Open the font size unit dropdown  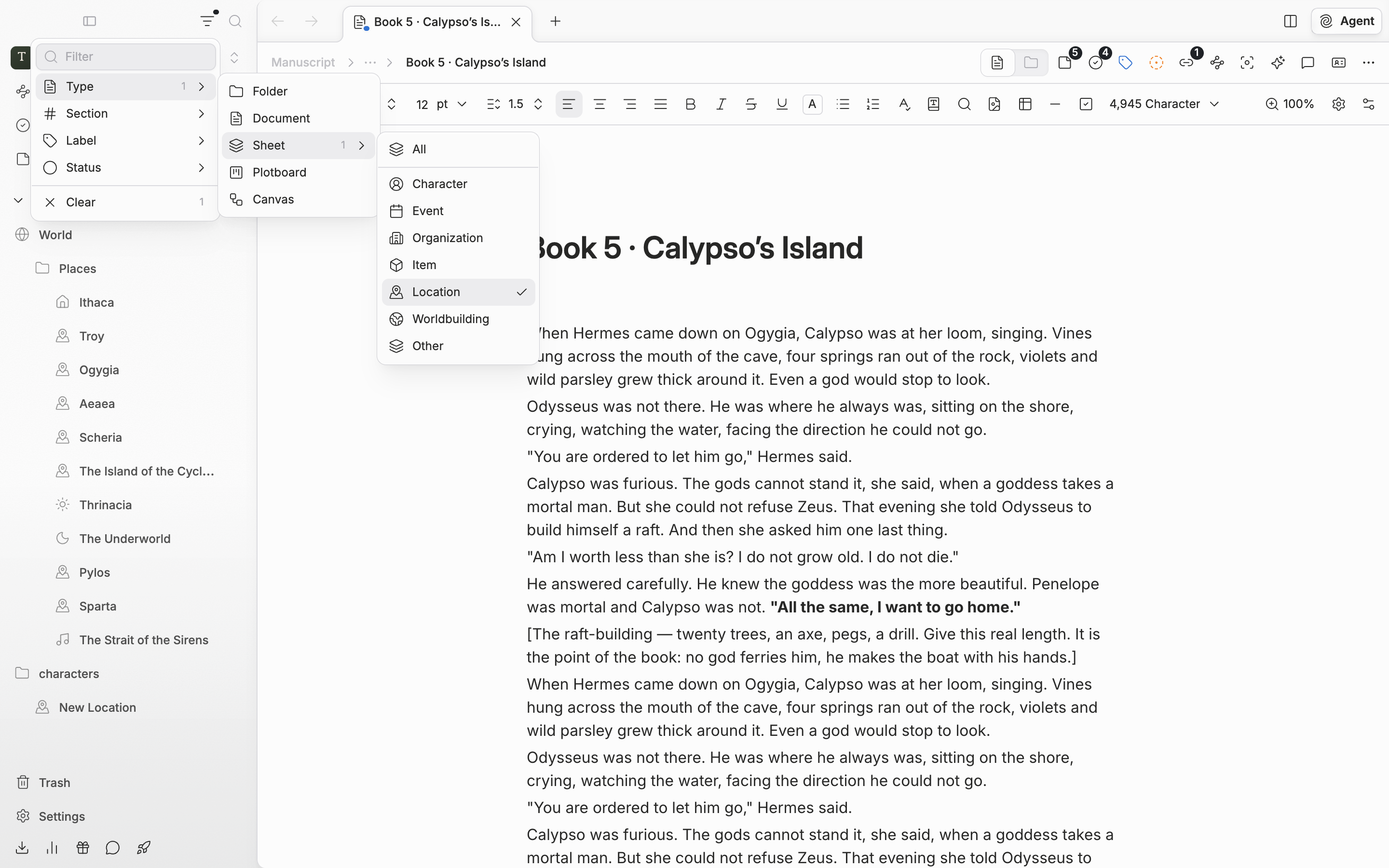451,104
